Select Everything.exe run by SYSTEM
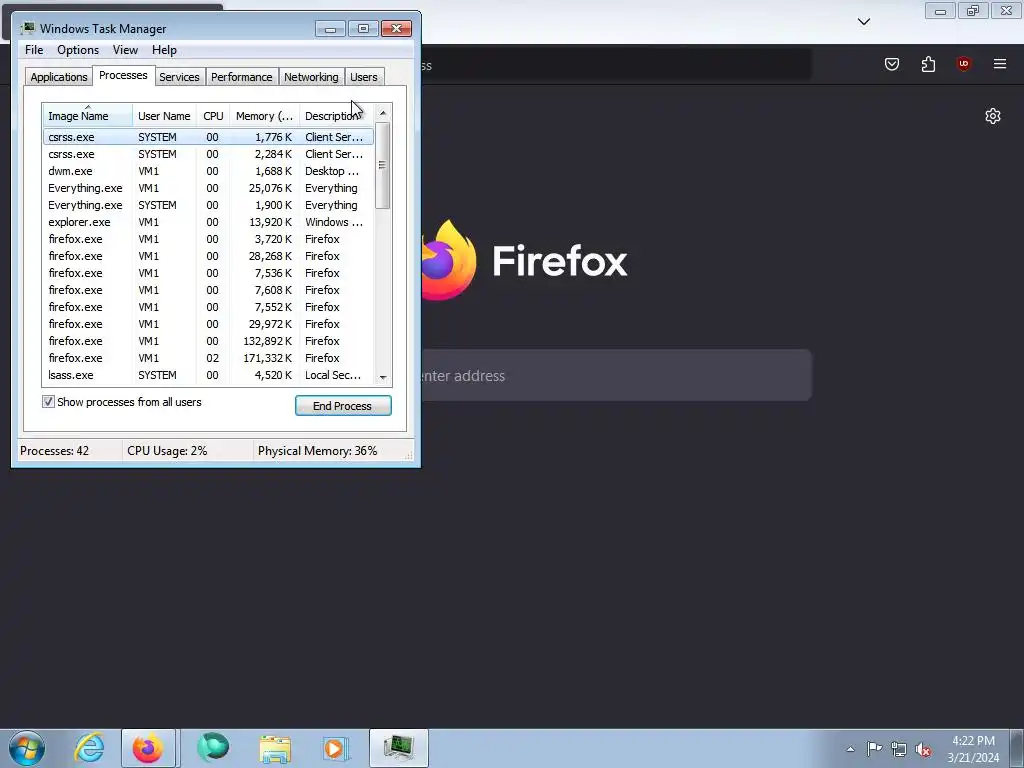This screenshot has height=768, width=1024. (x=208, y=205)
